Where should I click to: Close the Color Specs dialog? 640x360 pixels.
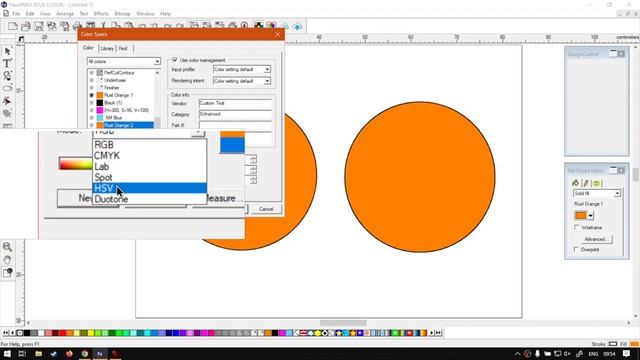coord(278,34)
